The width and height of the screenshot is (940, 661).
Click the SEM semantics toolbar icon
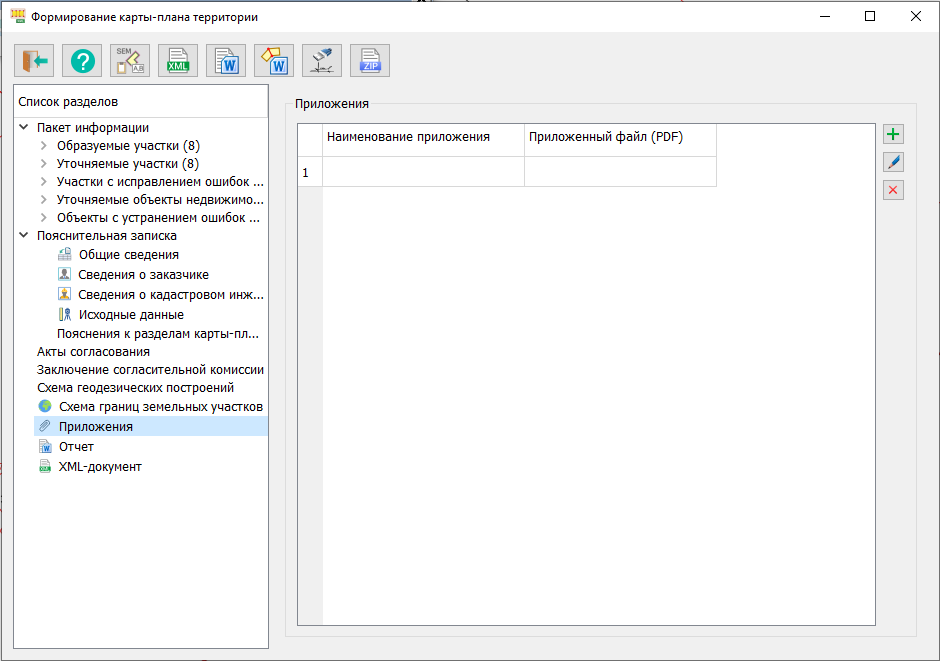[x=130, y=61]
